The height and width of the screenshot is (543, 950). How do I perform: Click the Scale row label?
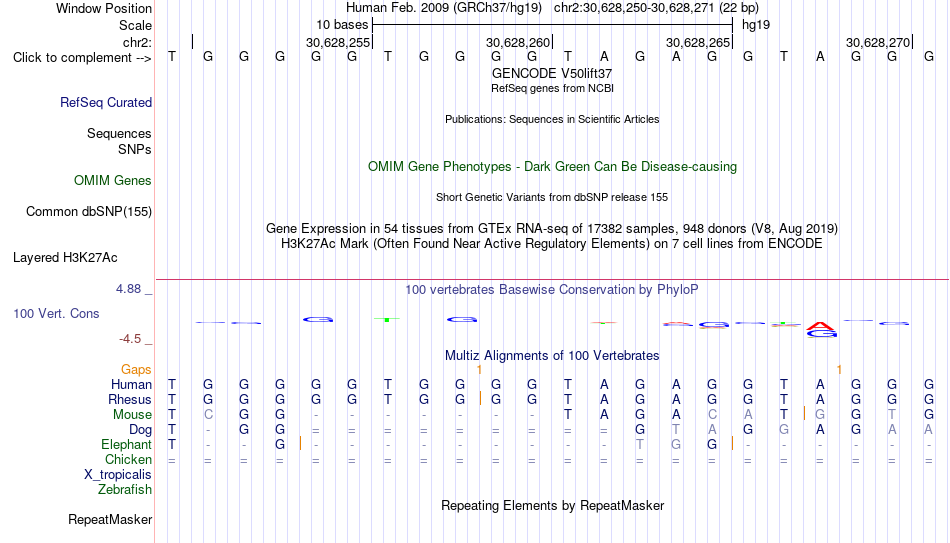click(x=136, y=25)
